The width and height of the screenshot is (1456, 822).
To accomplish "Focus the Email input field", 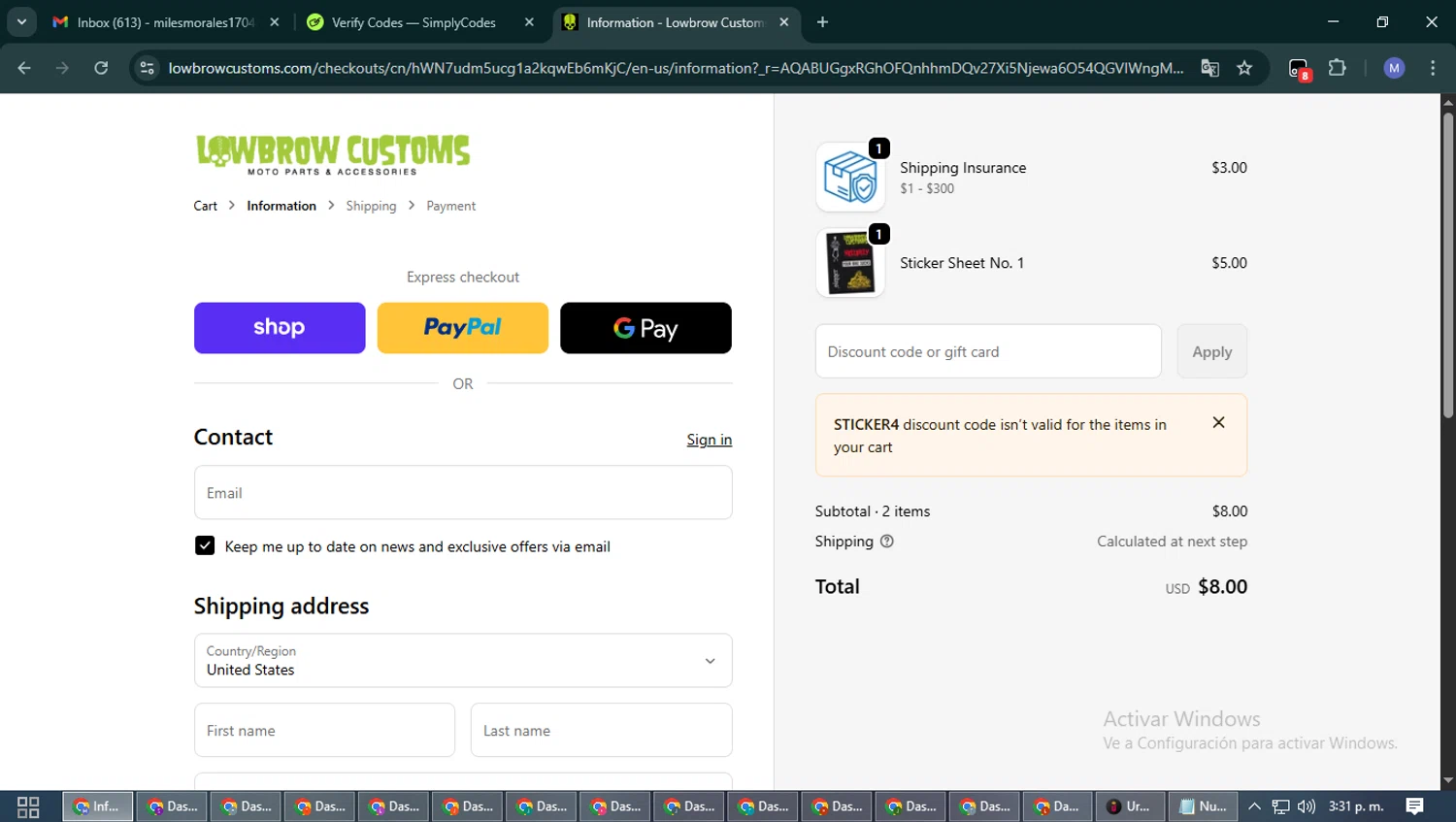I will [463, 493].
